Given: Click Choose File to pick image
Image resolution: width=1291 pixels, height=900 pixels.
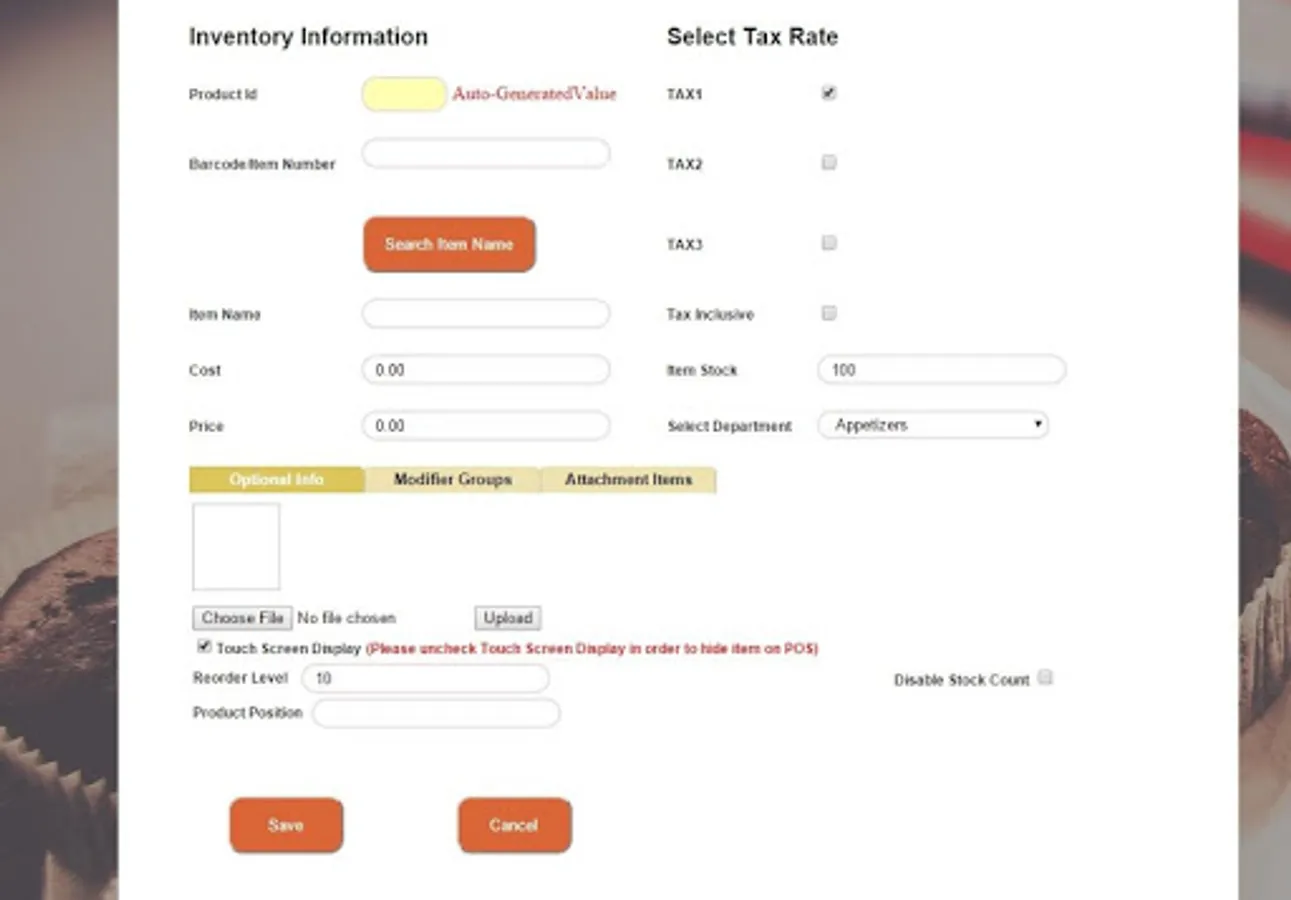Looking at the screenshot, I should pos(242,618).
